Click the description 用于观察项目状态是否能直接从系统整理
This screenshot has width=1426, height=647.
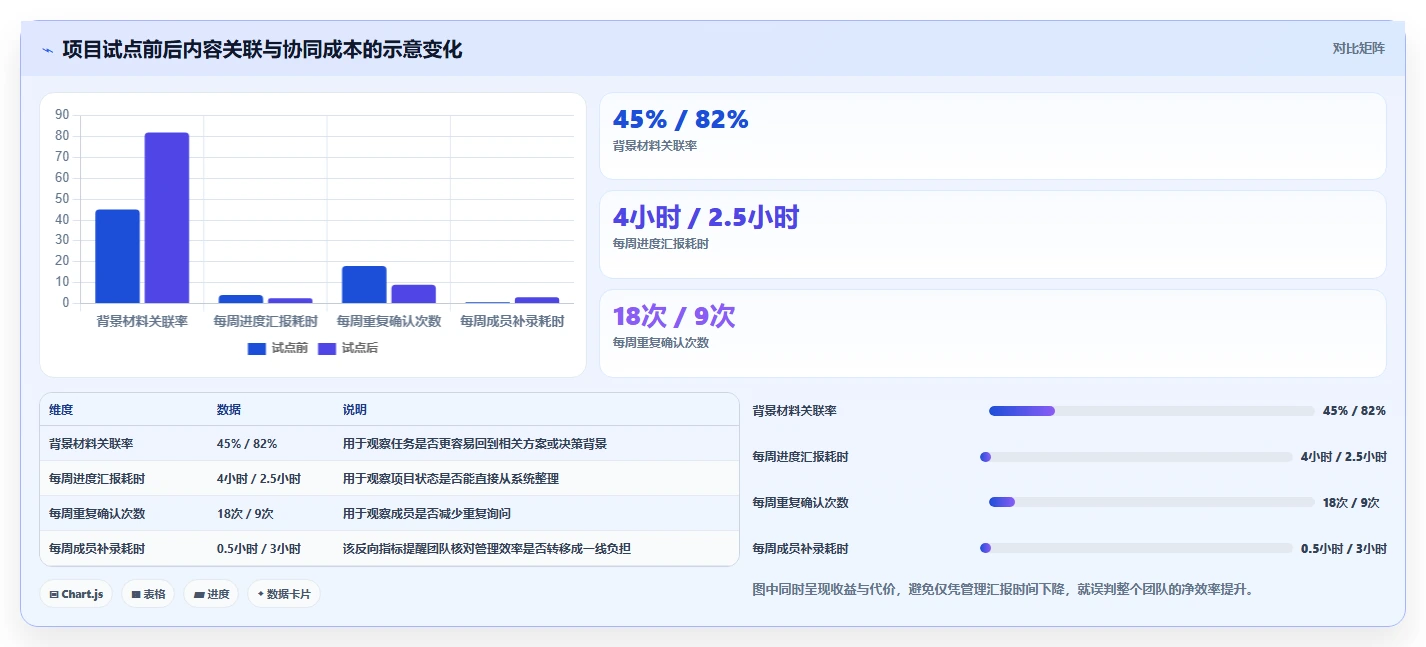click(451, 479)
